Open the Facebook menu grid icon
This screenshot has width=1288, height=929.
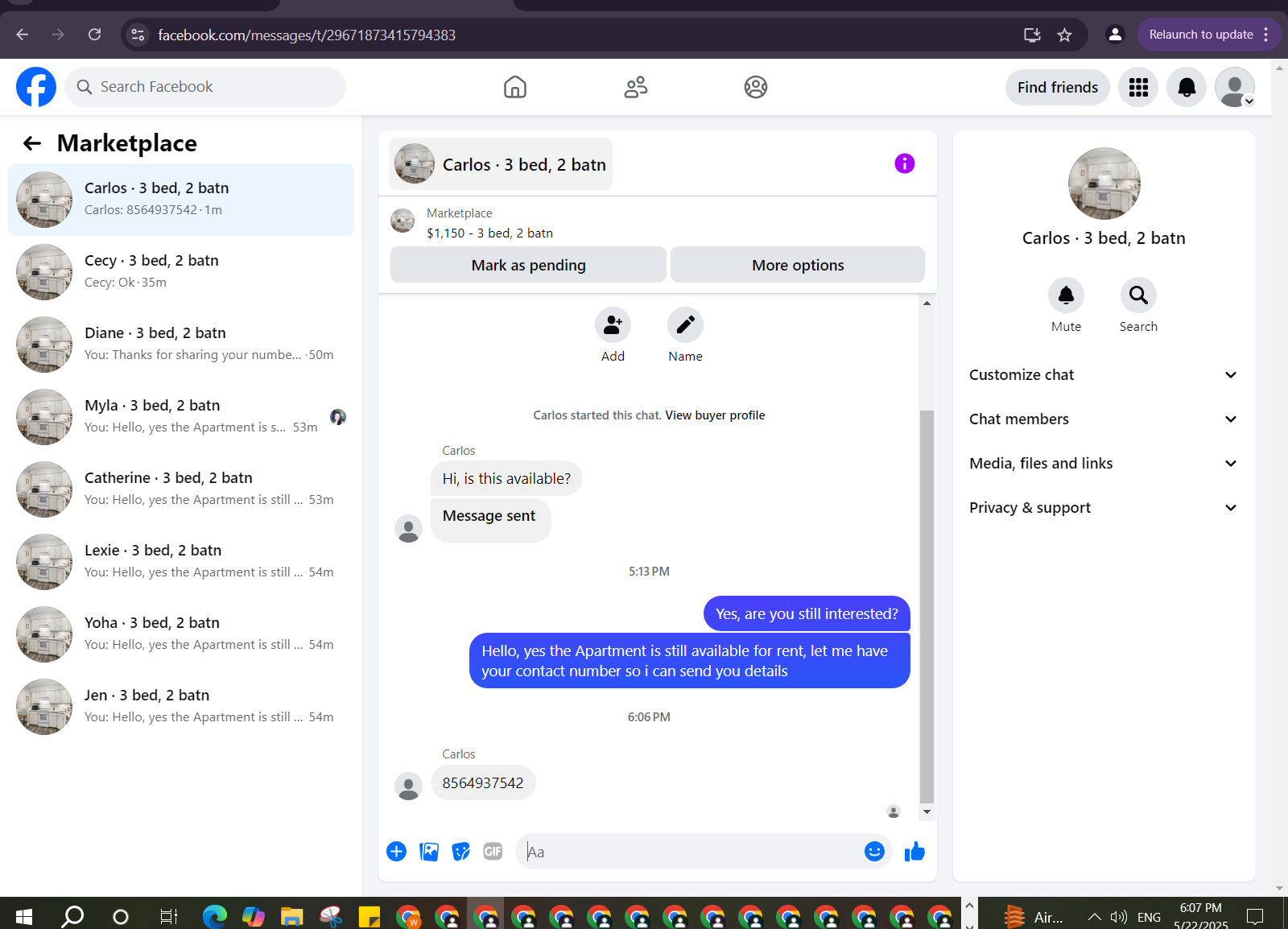point(1138,87)
